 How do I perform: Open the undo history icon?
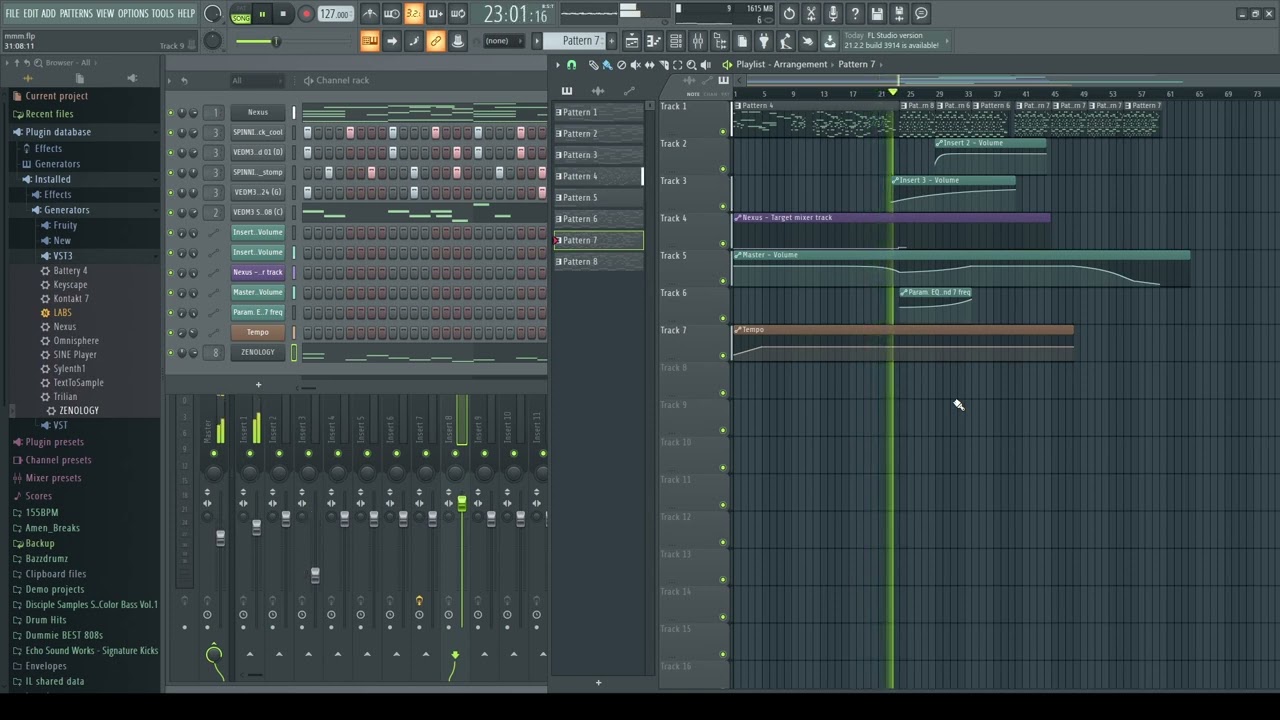click(789, 14)
